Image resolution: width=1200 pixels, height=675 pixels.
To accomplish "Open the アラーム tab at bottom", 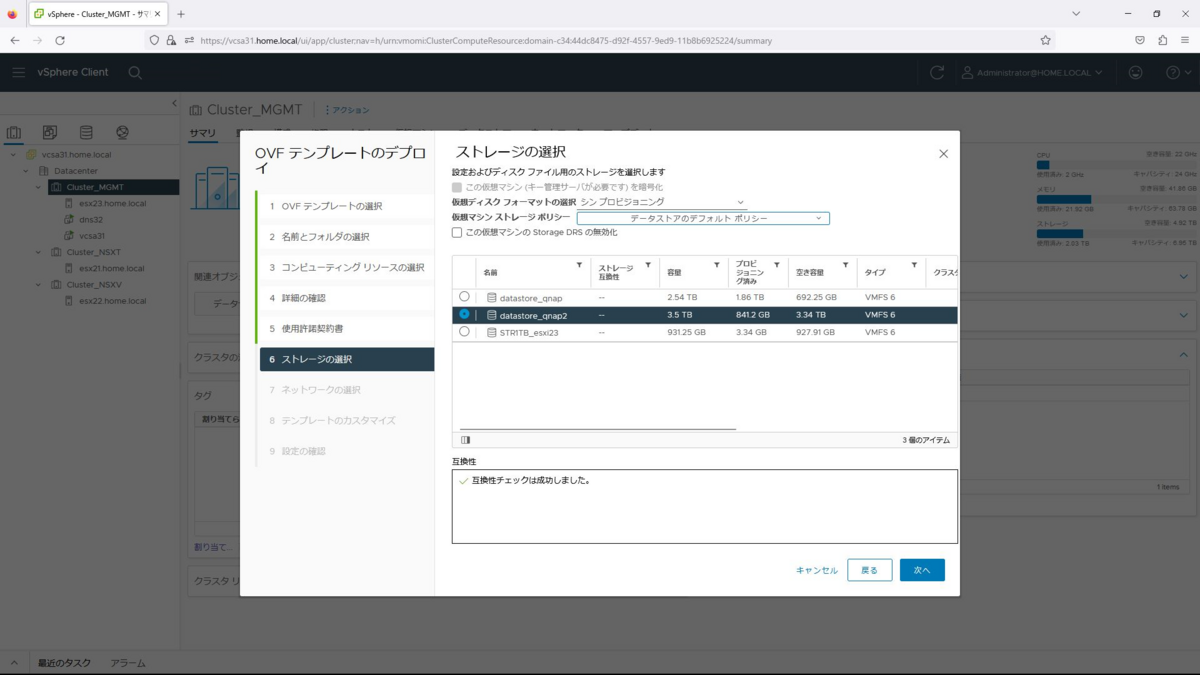I will [128, 663].
